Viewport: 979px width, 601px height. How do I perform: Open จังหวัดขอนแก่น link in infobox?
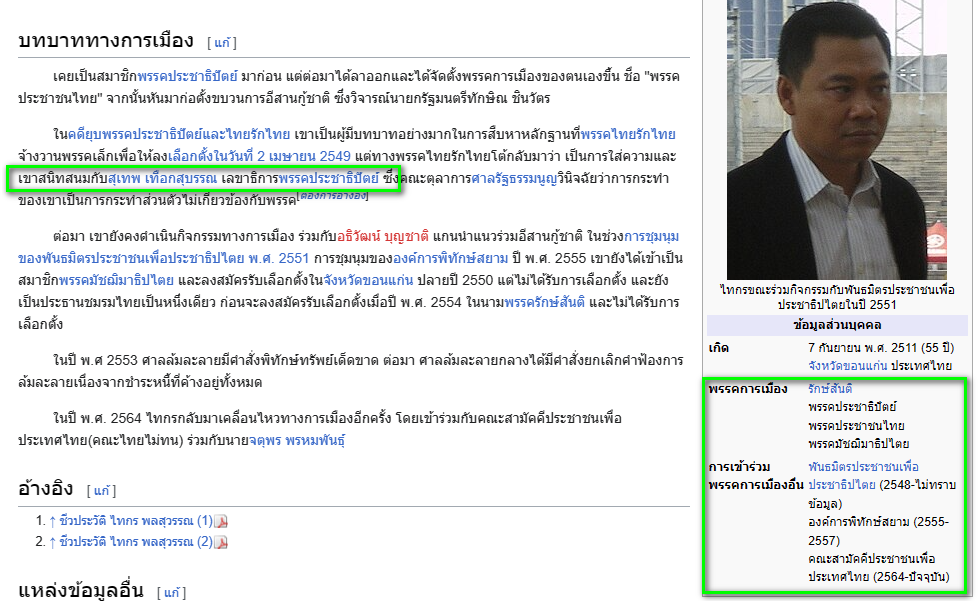pyautogui.click(x=847, y=366)
